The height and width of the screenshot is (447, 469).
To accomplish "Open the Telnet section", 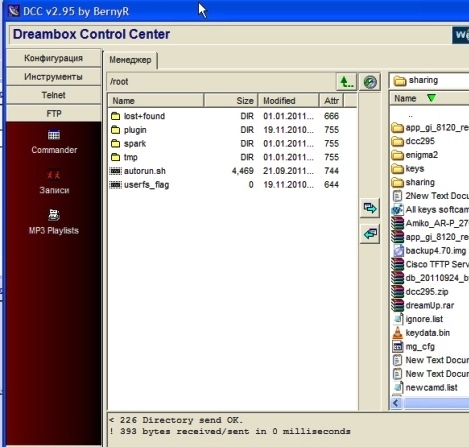I will tap(53, 95).
